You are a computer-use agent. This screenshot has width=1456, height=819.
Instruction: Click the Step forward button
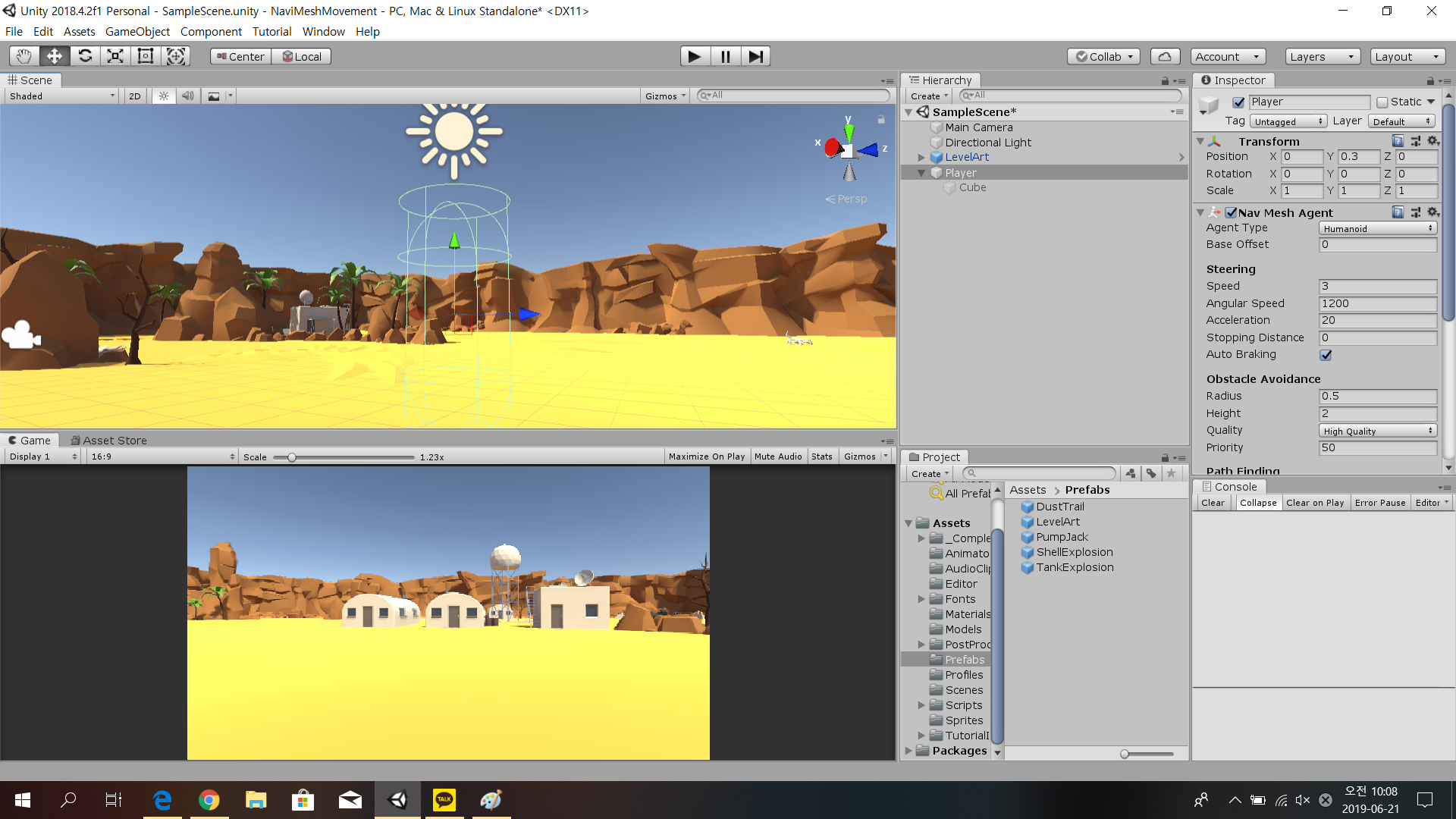point(755,56)
